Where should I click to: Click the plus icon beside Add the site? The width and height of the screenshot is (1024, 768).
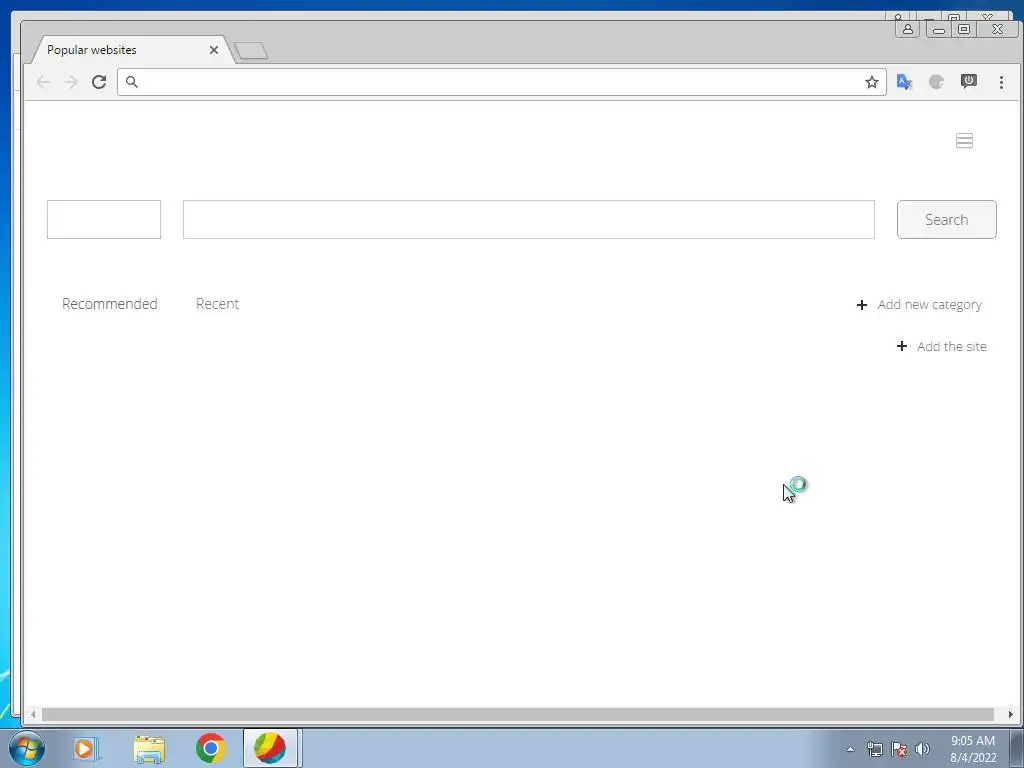pyautogui.click(x=902, y=346)
